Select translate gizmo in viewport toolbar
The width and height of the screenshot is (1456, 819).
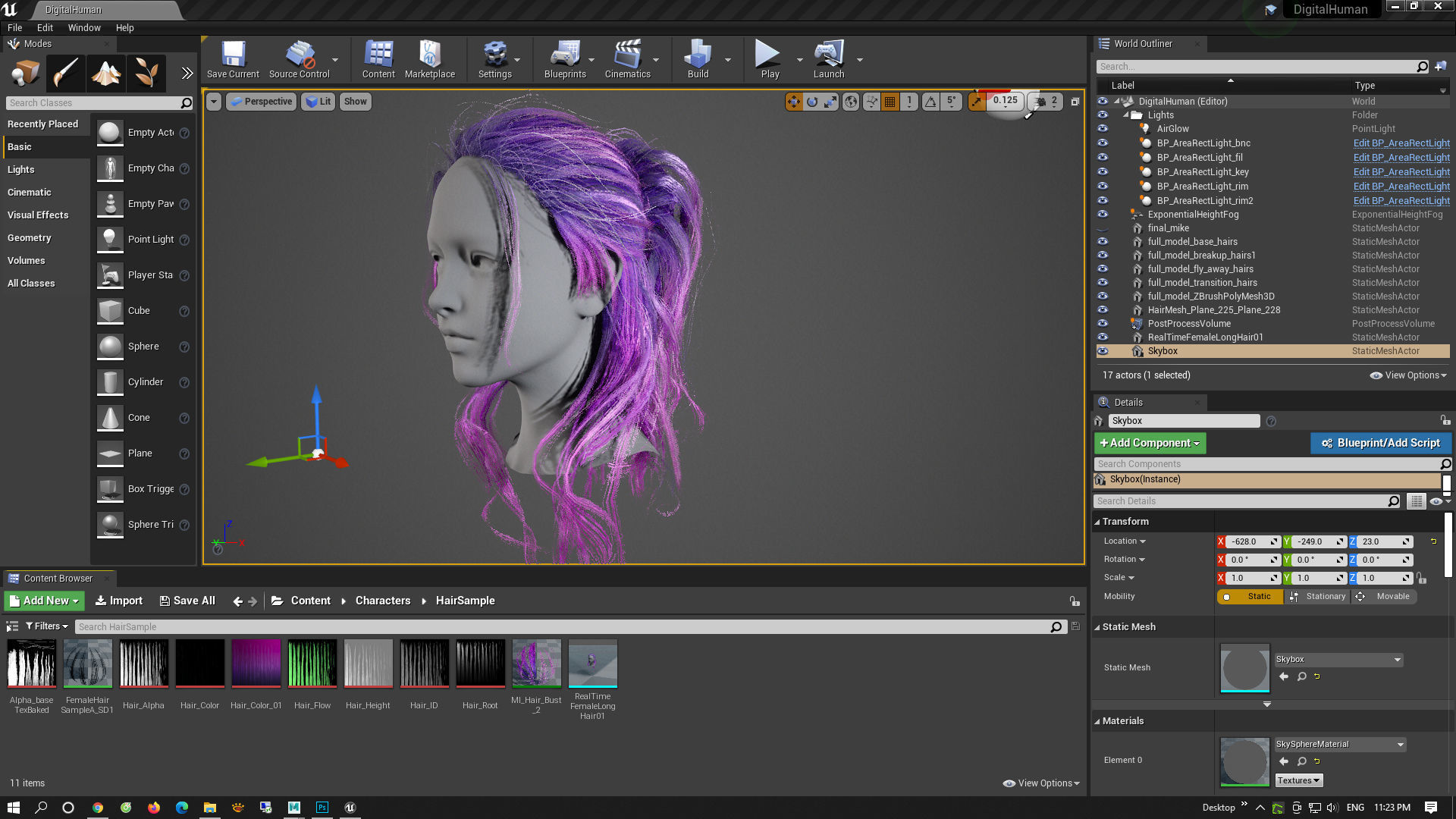pos(793,102)
